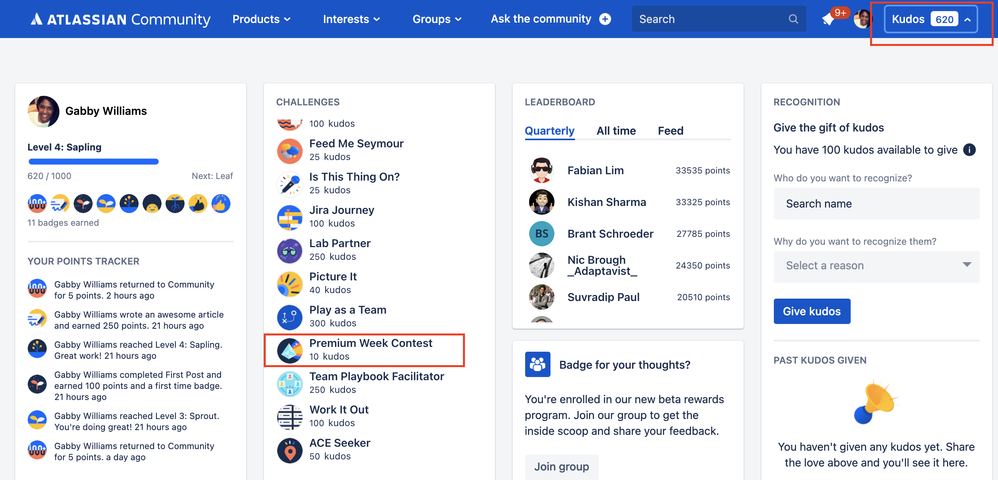Image resolution: width=998 pixels, height=480 pixels.
Task: Expand the Groups dropdown menu
Action: 437,19
